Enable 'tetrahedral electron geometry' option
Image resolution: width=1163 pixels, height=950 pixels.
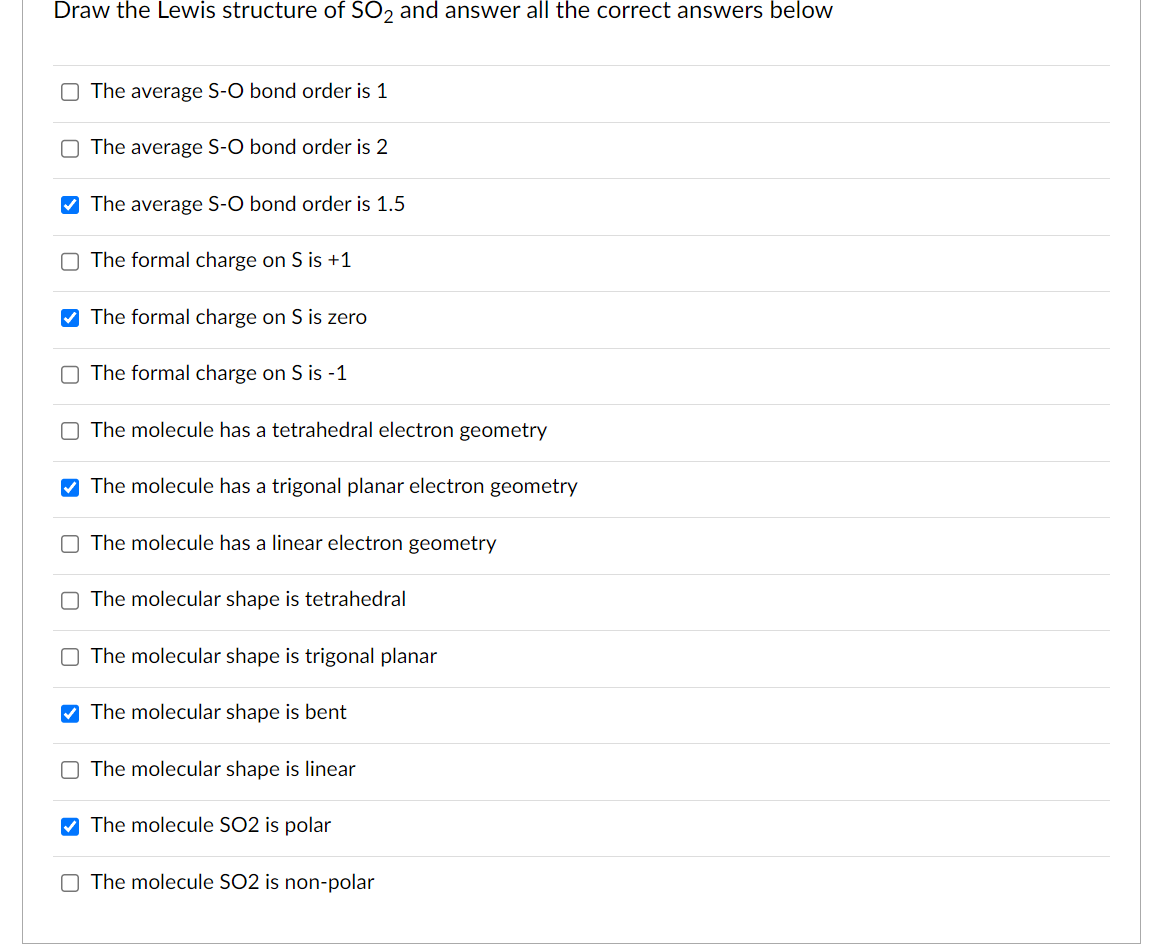click(70, 431)
